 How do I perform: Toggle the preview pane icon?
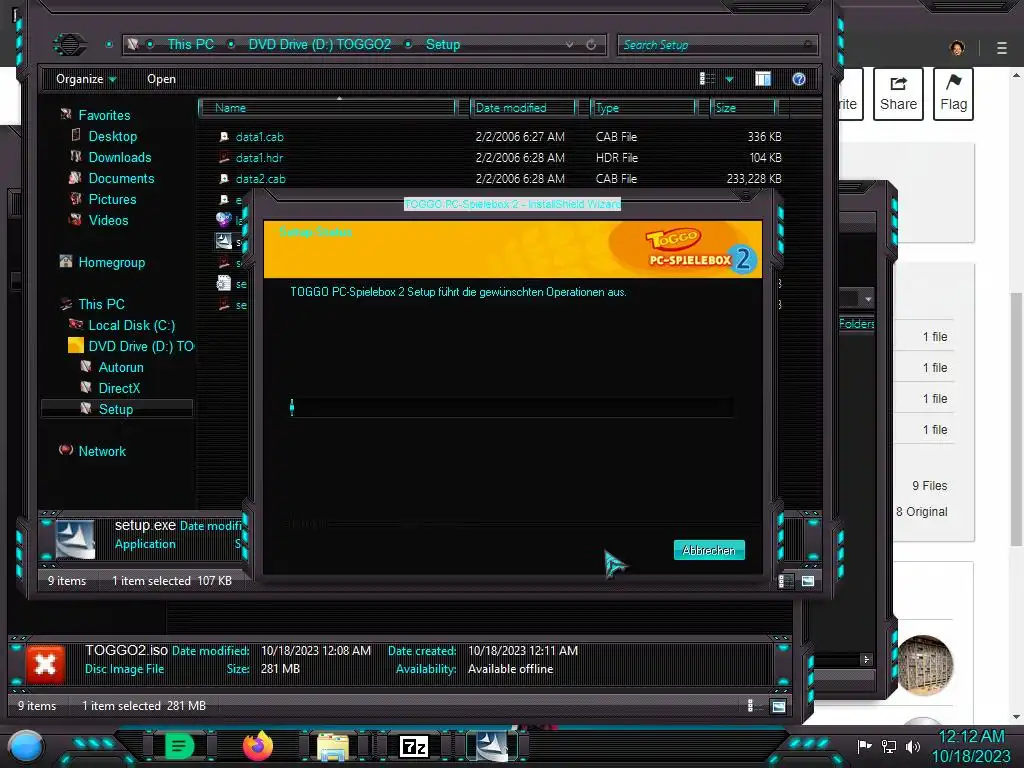click(763, 78)
